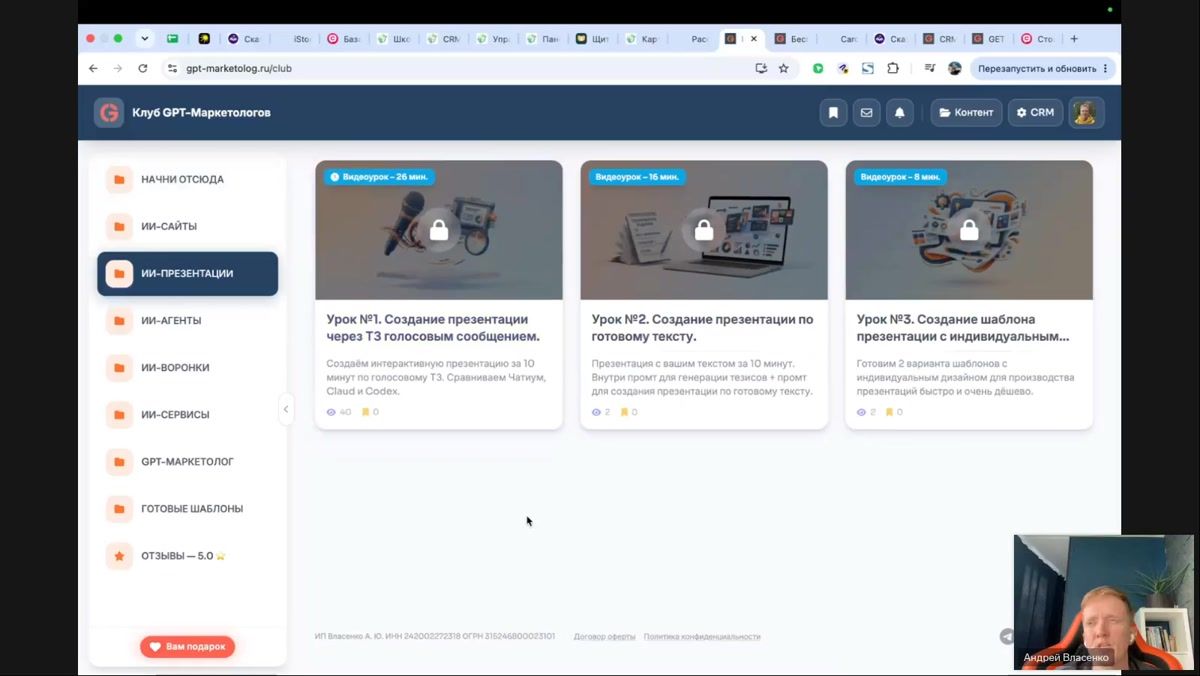Click the lock icon on the Урок №1 thumbnail
This screenshot has width=1200, height=676.
tap(438, 230)
